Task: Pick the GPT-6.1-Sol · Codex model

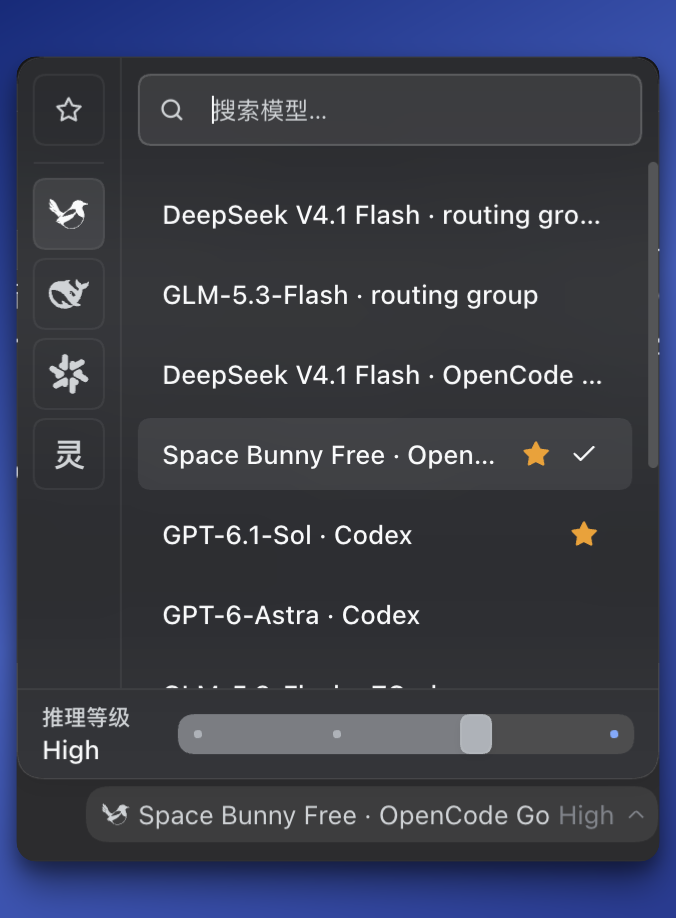Action: coord(385,535)
